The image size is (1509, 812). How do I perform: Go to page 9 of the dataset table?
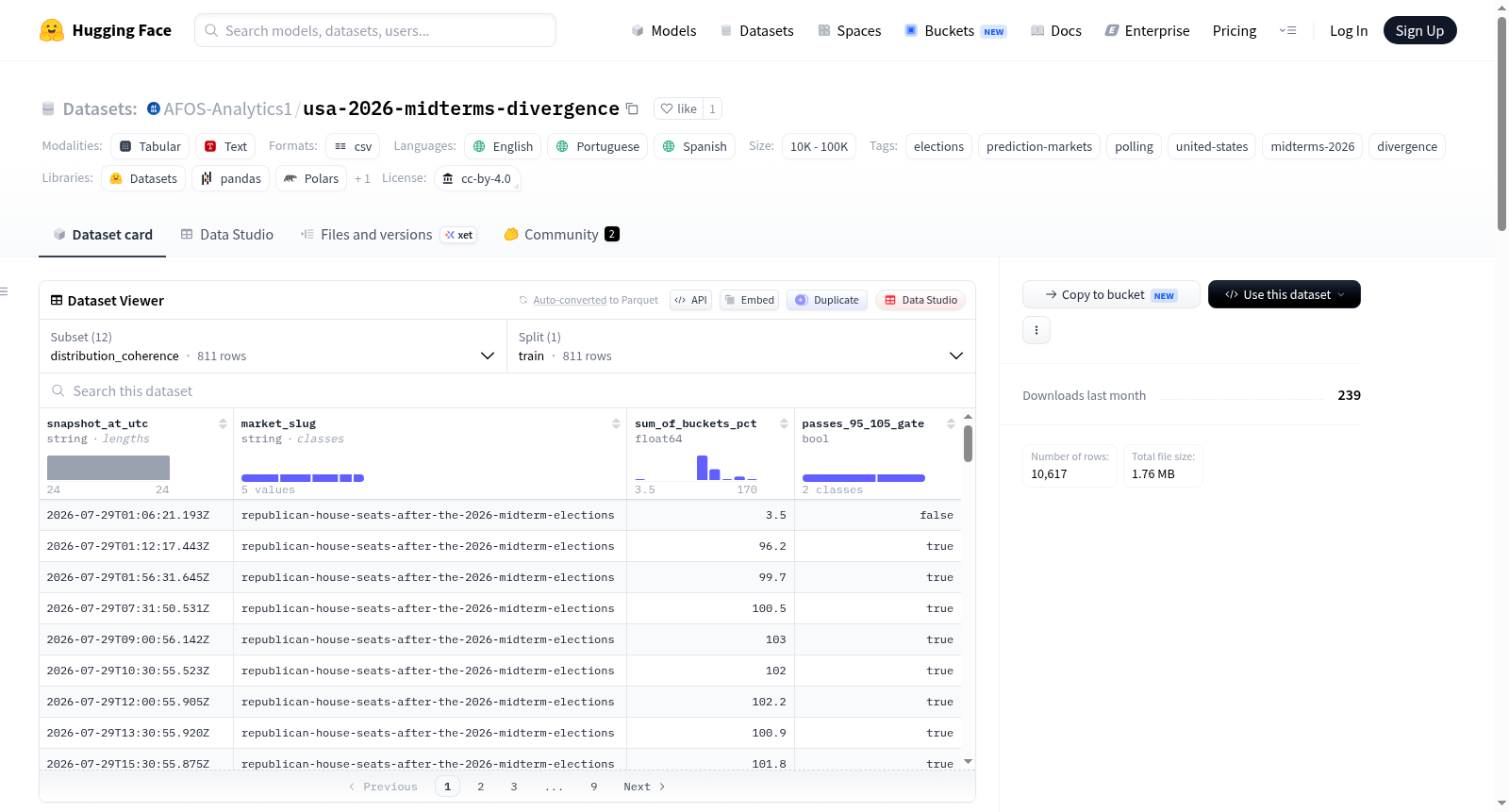coord(594,787)
